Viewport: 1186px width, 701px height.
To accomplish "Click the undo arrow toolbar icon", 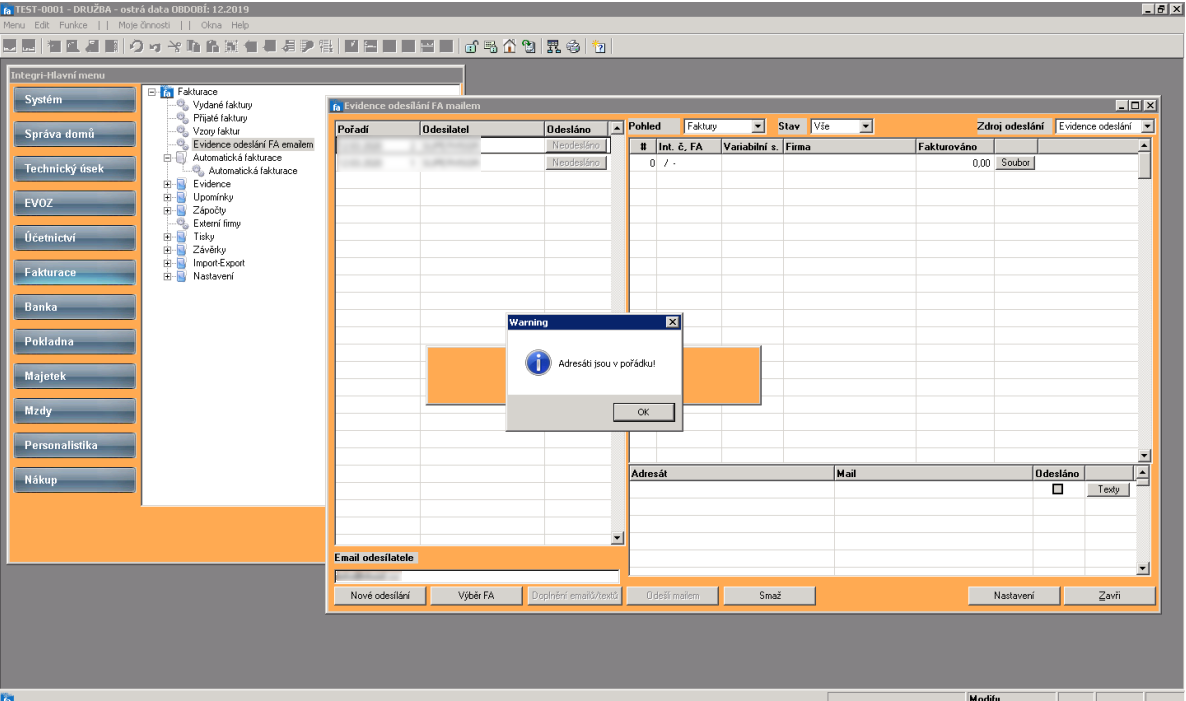I will tap(136, 46).
